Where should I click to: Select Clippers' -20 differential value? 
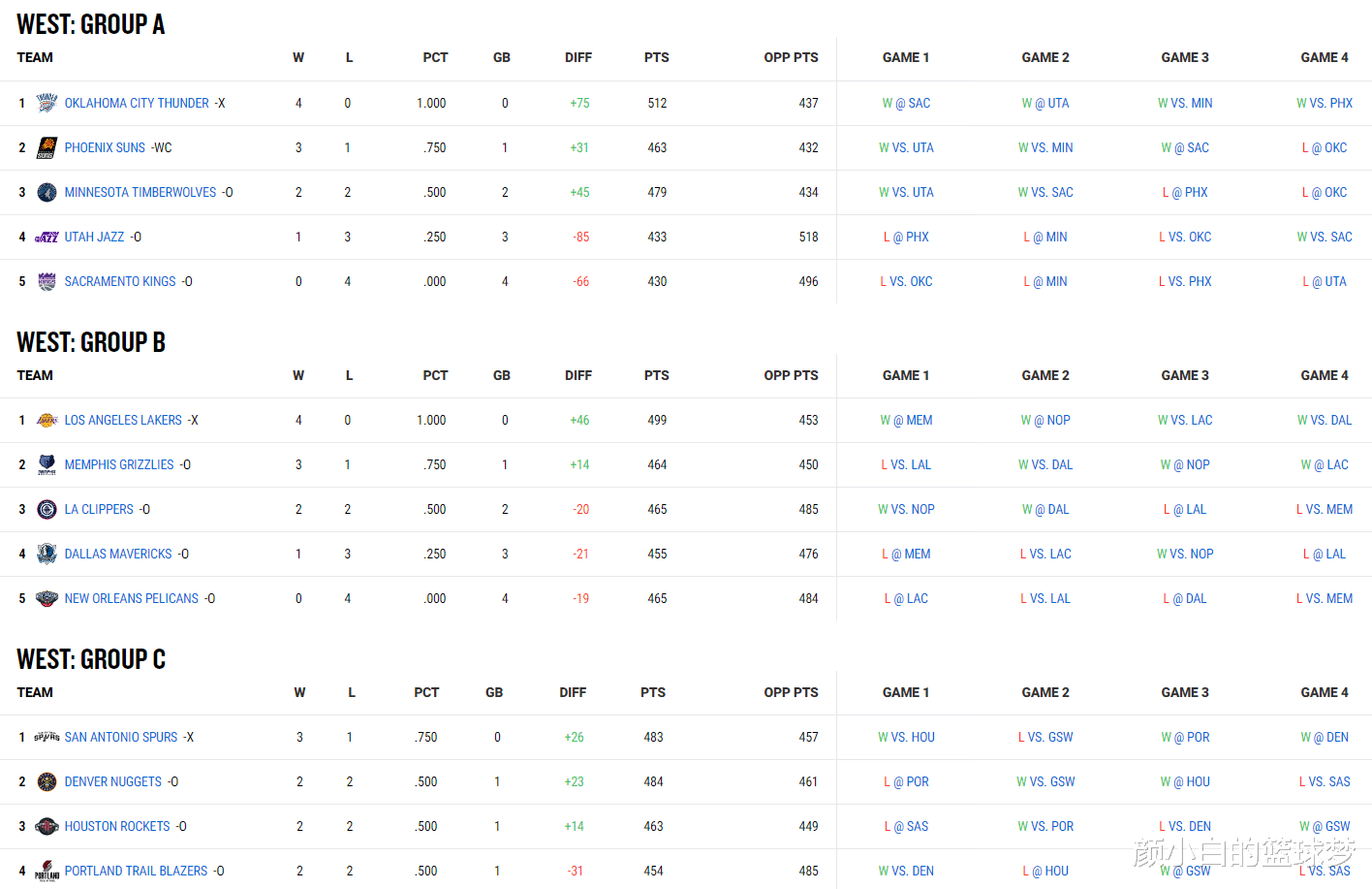580,509
